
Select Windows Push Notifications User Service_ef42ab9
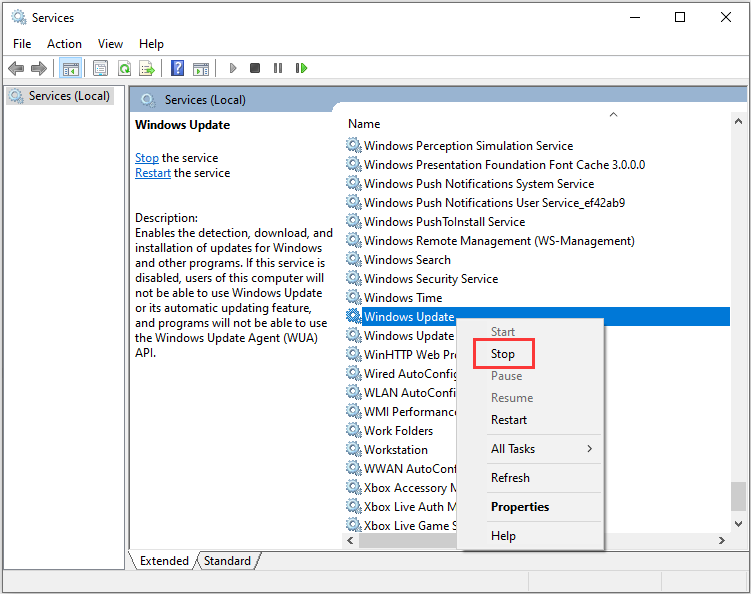click(494, 203)
